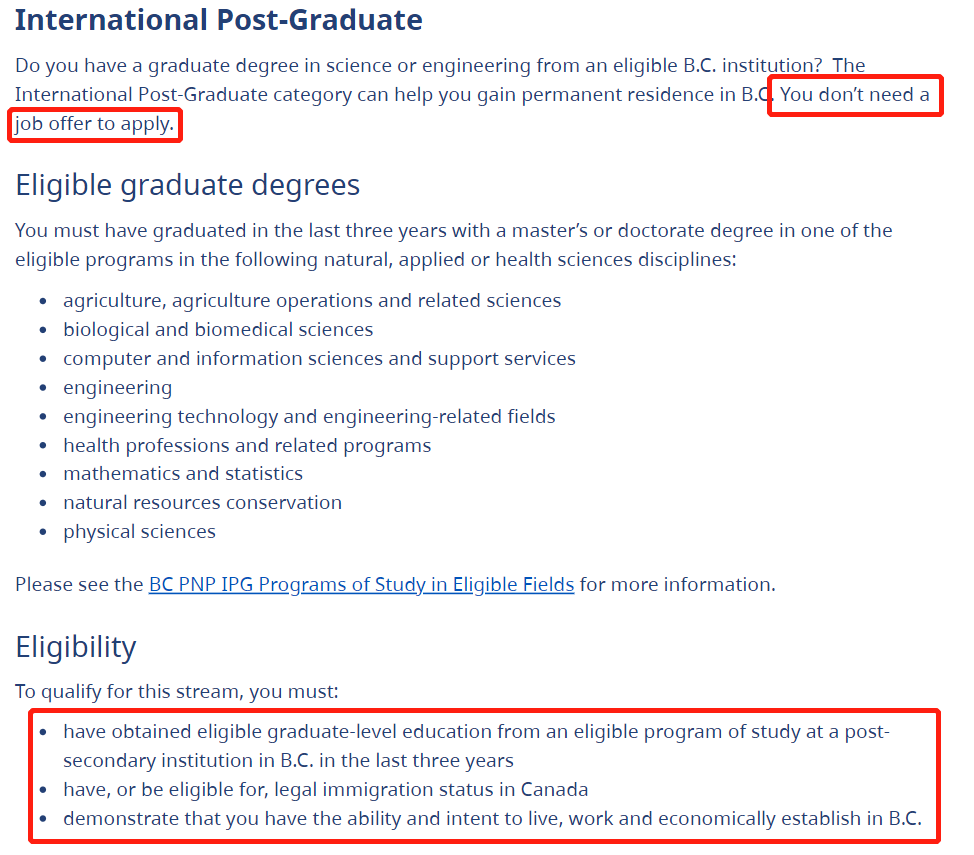This screenshot has width=974, height=855.
Task: Click 'mathematics and statistics' list item
Action: pos(183,473)
